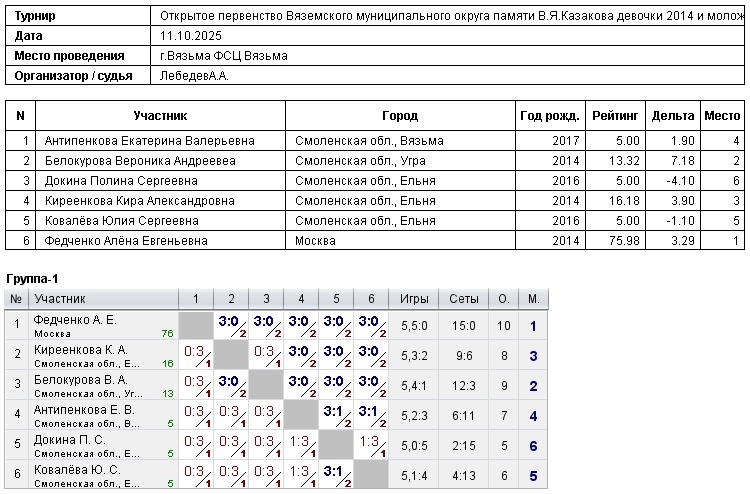Viewport: 750px width, 494px height.
Task: Select Киреенкова Кира Александровна in participants list
Action: 139,201
